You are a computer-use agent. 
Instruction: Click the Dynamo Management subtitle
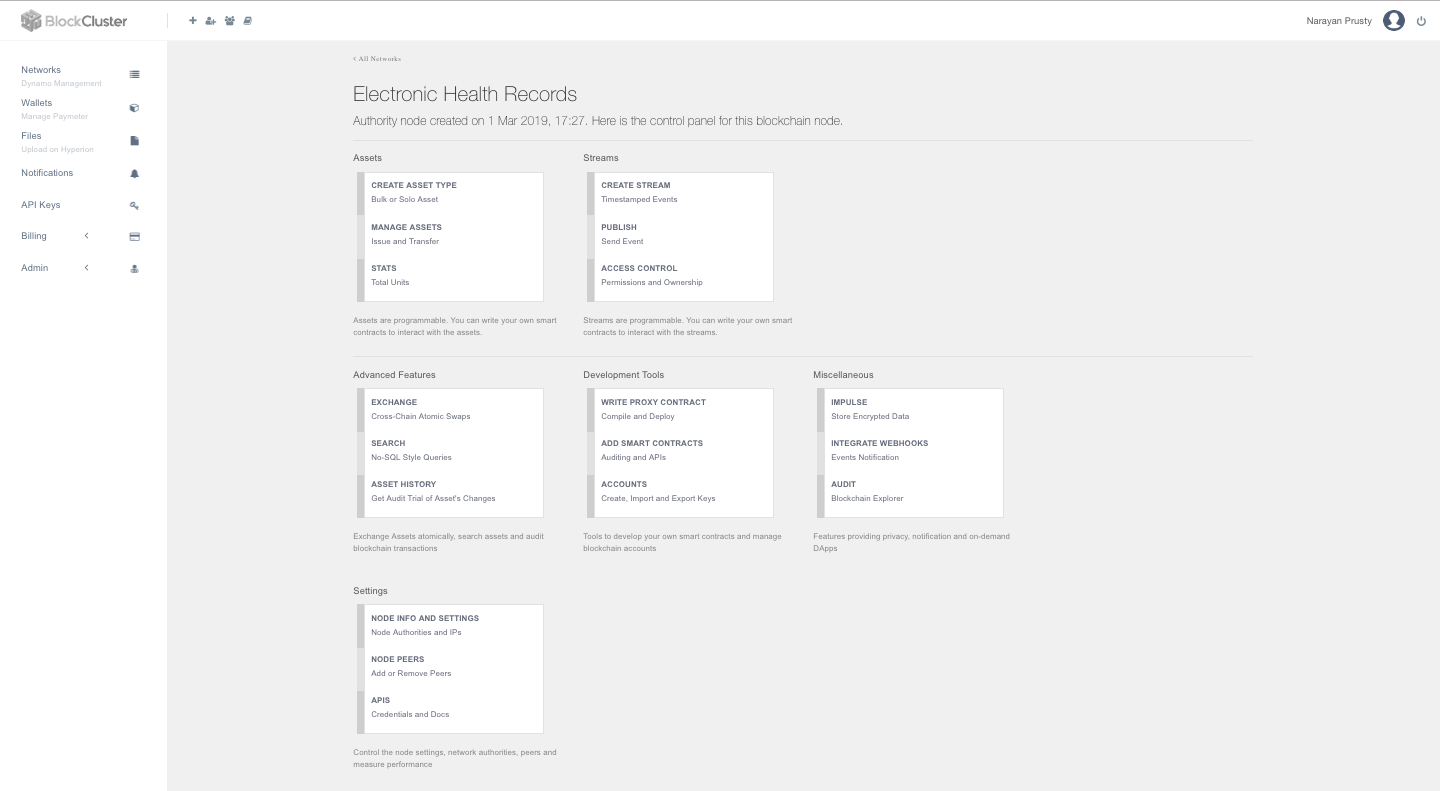pos(61,84)
